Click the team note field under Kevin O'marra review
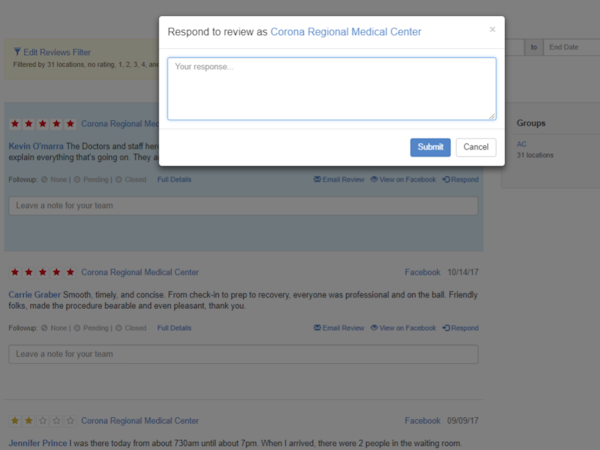The width and height of the screenshot is (600, 450). (x=243, y=206)
